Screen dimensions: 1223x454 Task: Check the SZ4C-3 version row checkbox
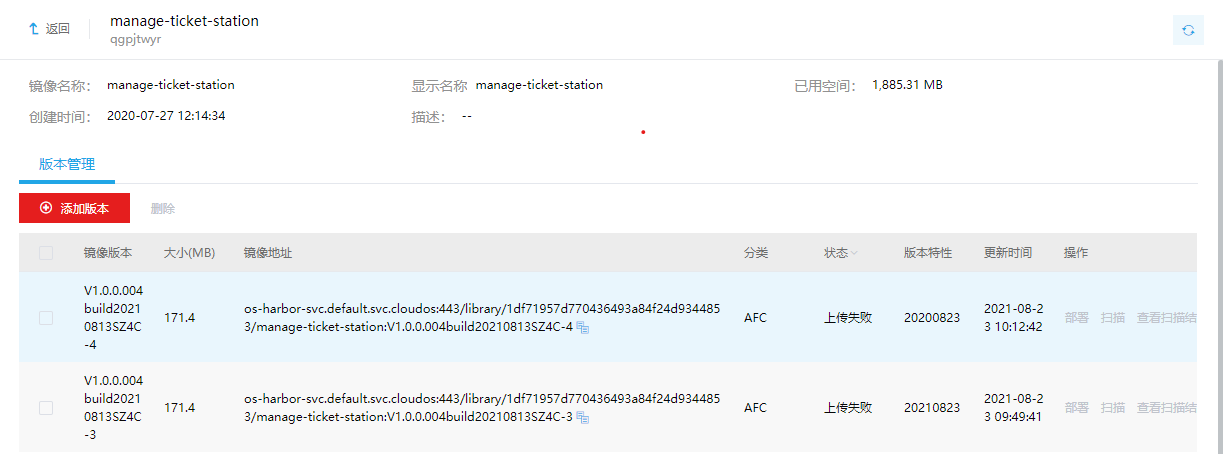(46, 408)
